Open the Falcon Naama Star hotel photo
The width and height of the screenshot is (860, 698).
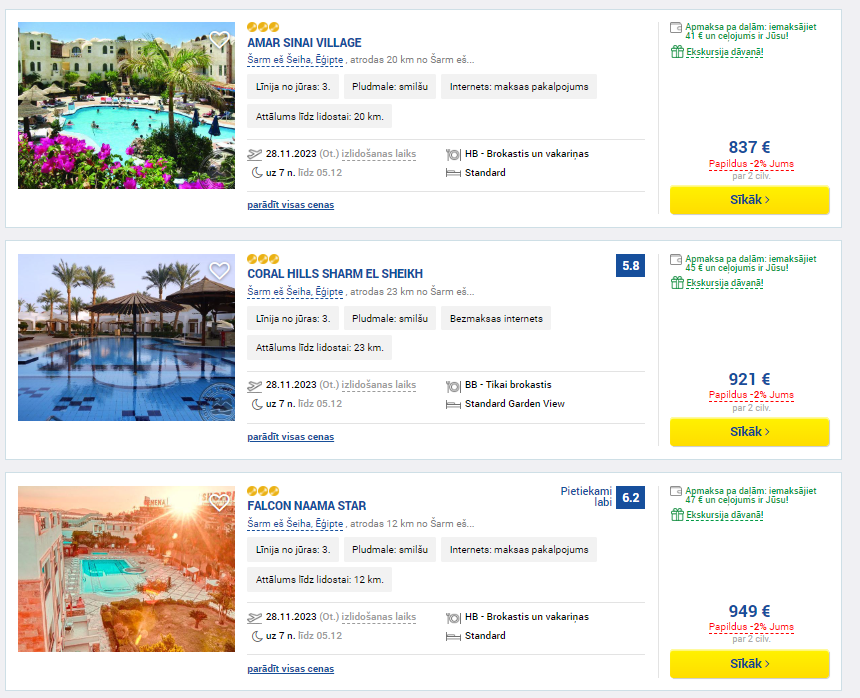126,569
